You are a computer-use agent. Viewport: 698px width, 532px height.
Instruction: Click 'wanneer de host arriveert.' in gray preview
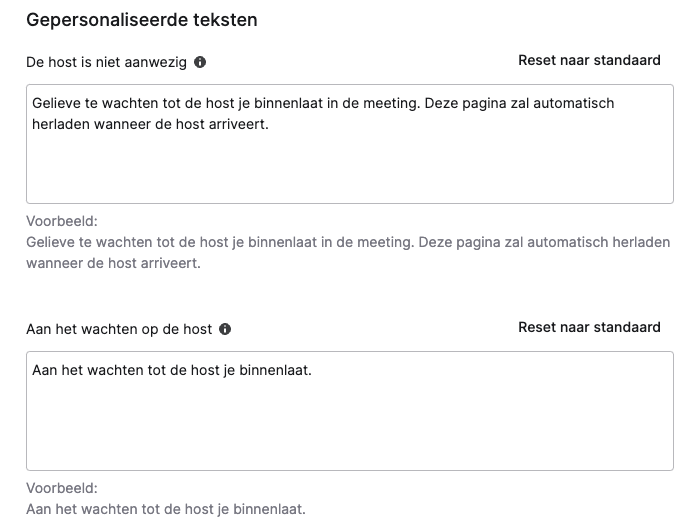coord(114,263)
